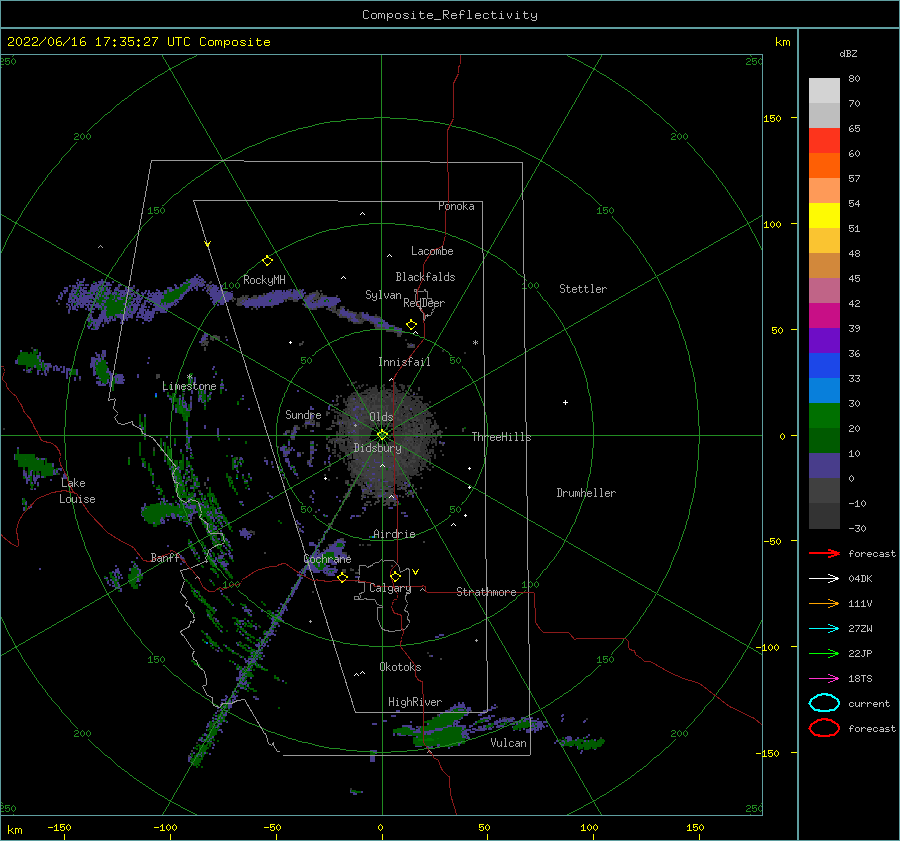Click the dBZ legend heading
This screenshot has width=900, height=841.
(x=848, y=53)
